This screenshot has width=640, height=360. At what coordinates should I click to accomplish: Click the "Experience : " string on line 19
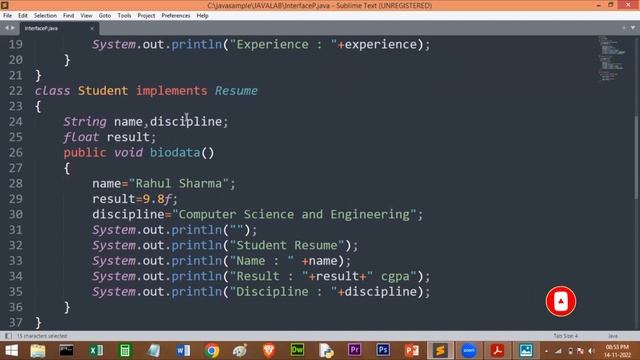pyautogui.click(x=283, y=44)
